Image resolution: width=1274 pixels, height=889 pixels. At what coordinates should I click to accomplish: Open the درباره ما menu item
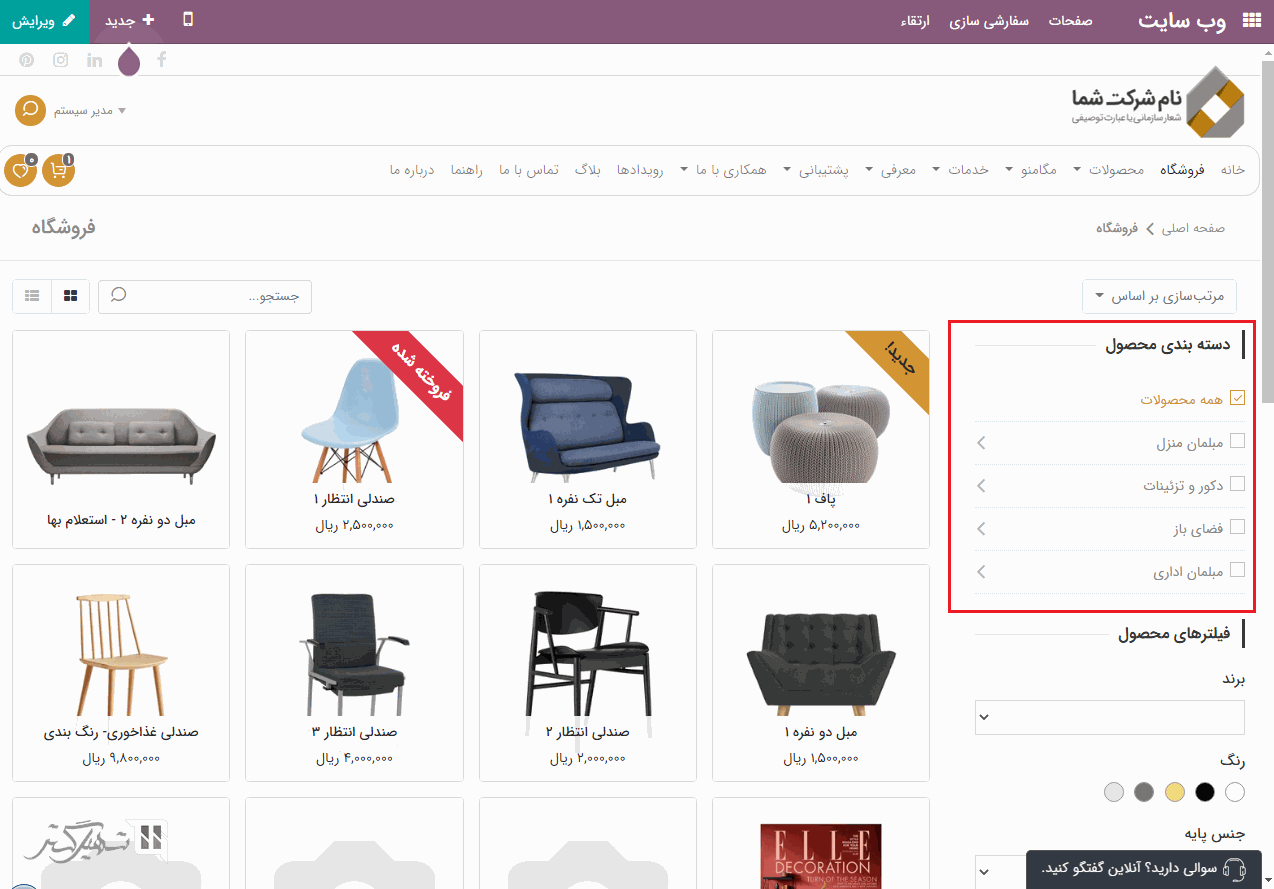412,170
